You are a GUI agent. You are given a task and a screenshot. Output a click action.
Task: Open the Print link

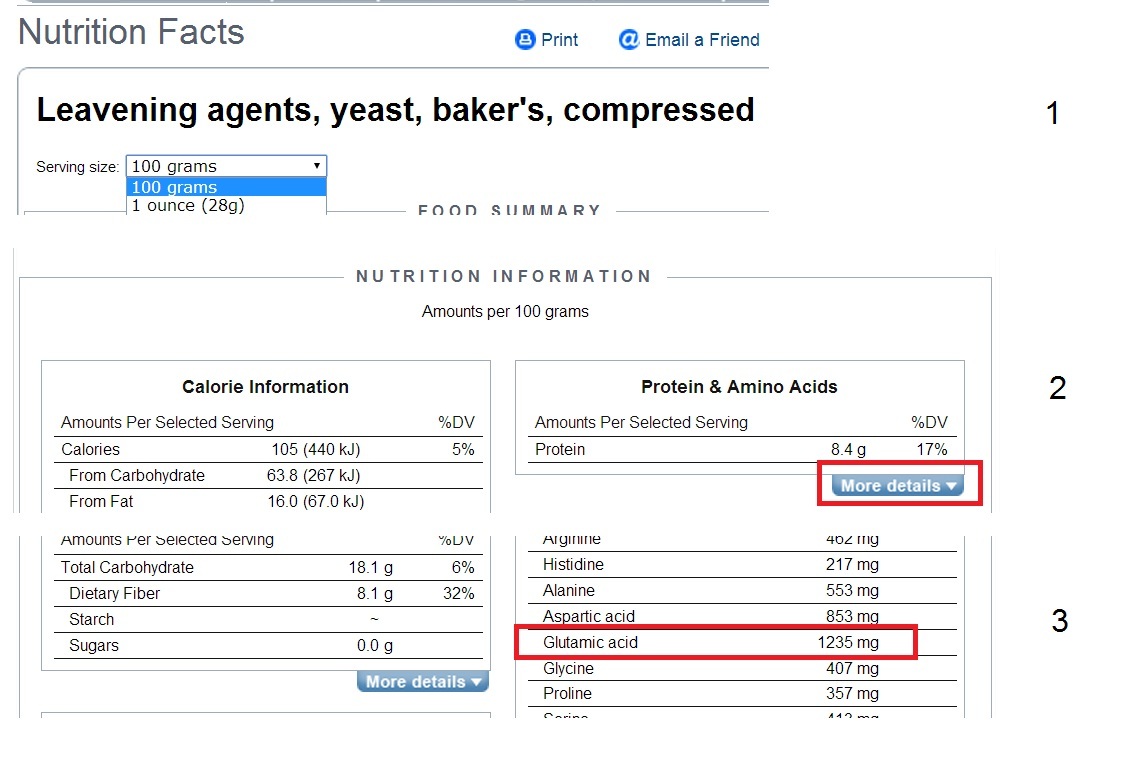[559, 40]
